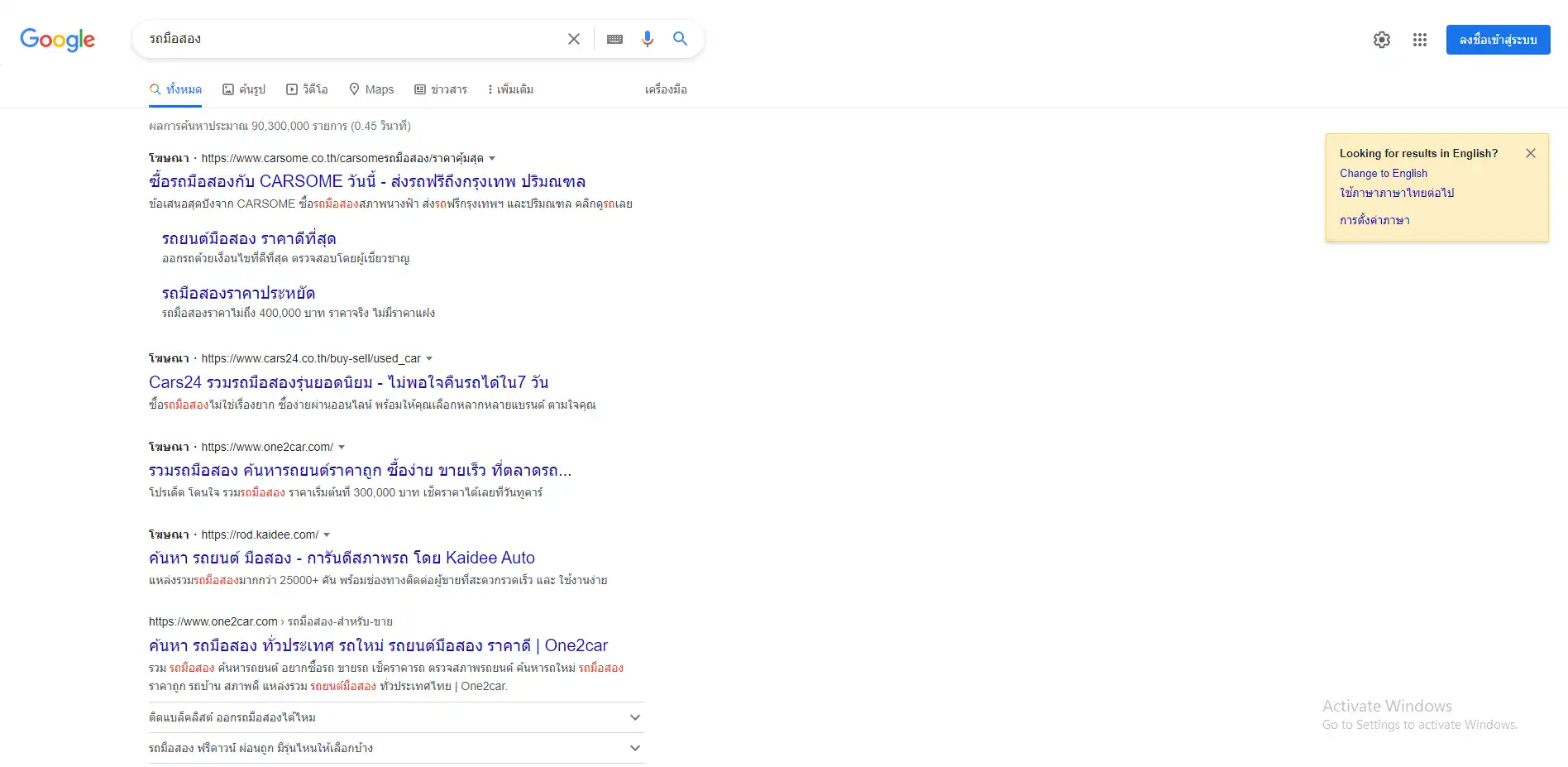Open the virtual keyboard icon in search bar
Viewport: 1568px width, 767px height.
click(x=614, y=38)
